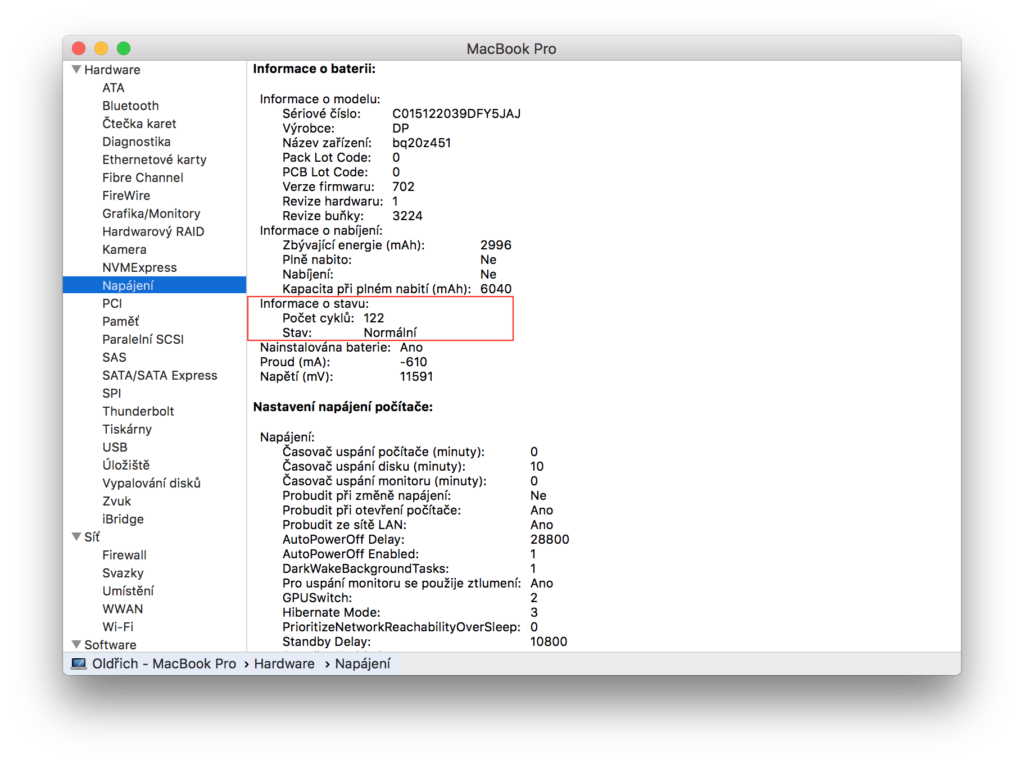Click Hardware in the path bar
1024x765 pixels.
(x=284, y=664)
